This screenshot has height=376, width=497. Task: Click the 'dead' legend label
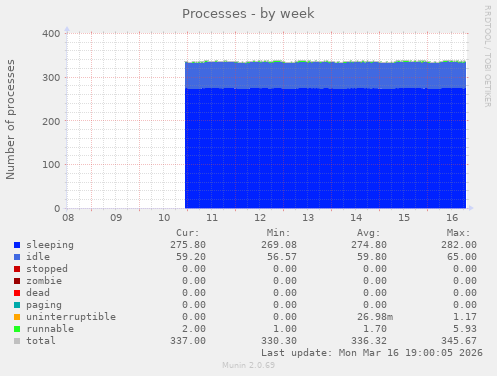[38, 293]
